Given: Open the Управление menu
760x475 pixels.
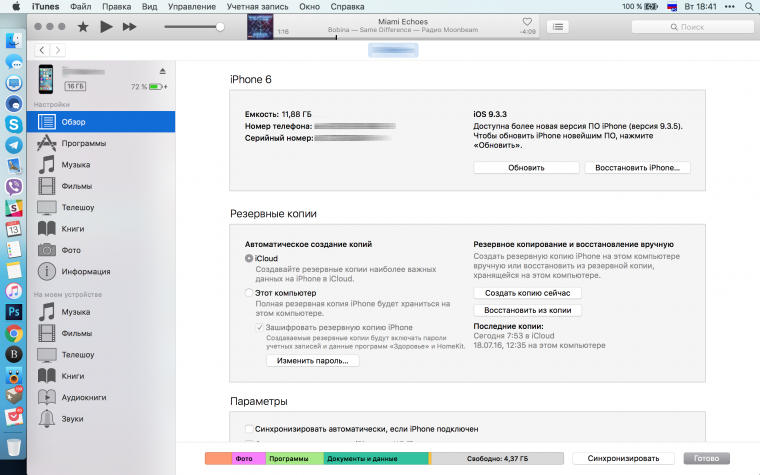Looking at the screenshot, I should [192, 7].
